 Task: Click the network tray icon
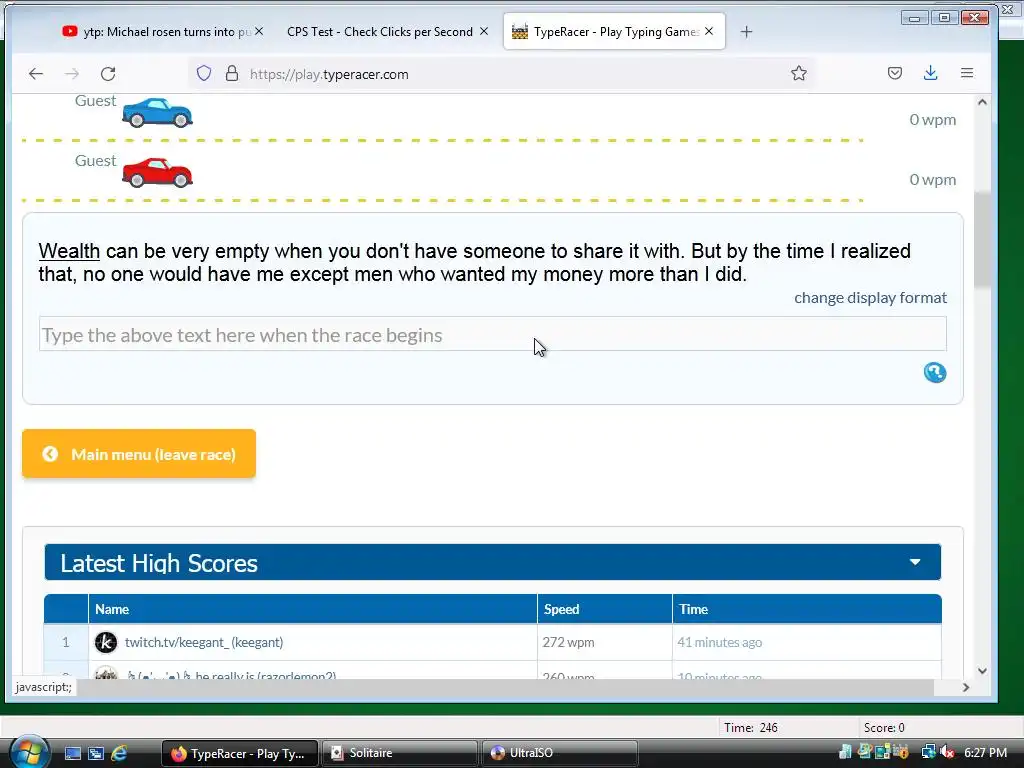pyautogui.click(x=928, y=753)
